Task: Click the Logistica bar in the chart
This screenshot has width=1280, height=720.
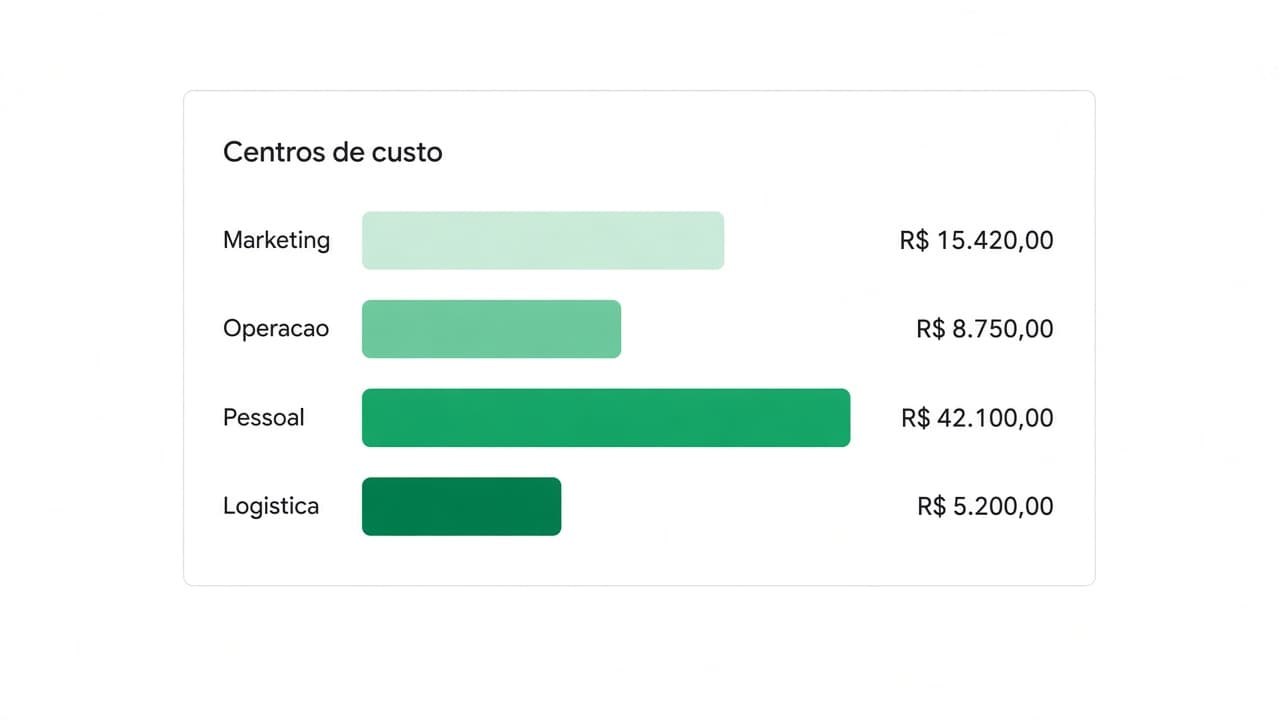Action: click(461, 506)
